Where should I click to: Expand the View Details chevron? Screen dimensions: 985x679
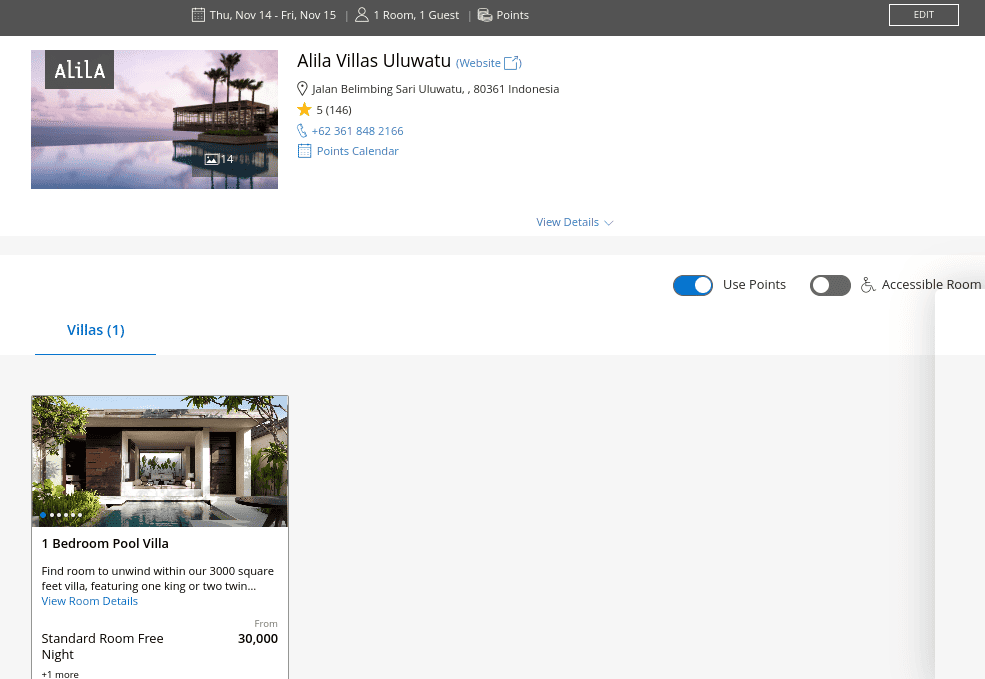pyautogui.click(x=608, y=223)
